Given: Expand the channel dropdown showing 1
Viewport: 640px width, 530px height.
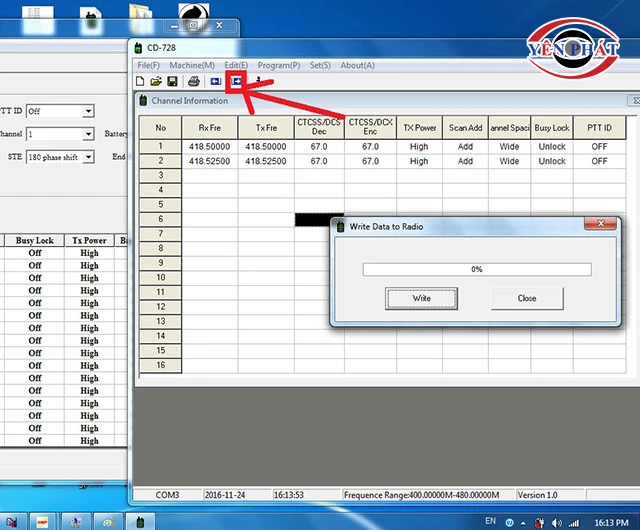Looking at the screenshot, I should click(x=89, y=134).
